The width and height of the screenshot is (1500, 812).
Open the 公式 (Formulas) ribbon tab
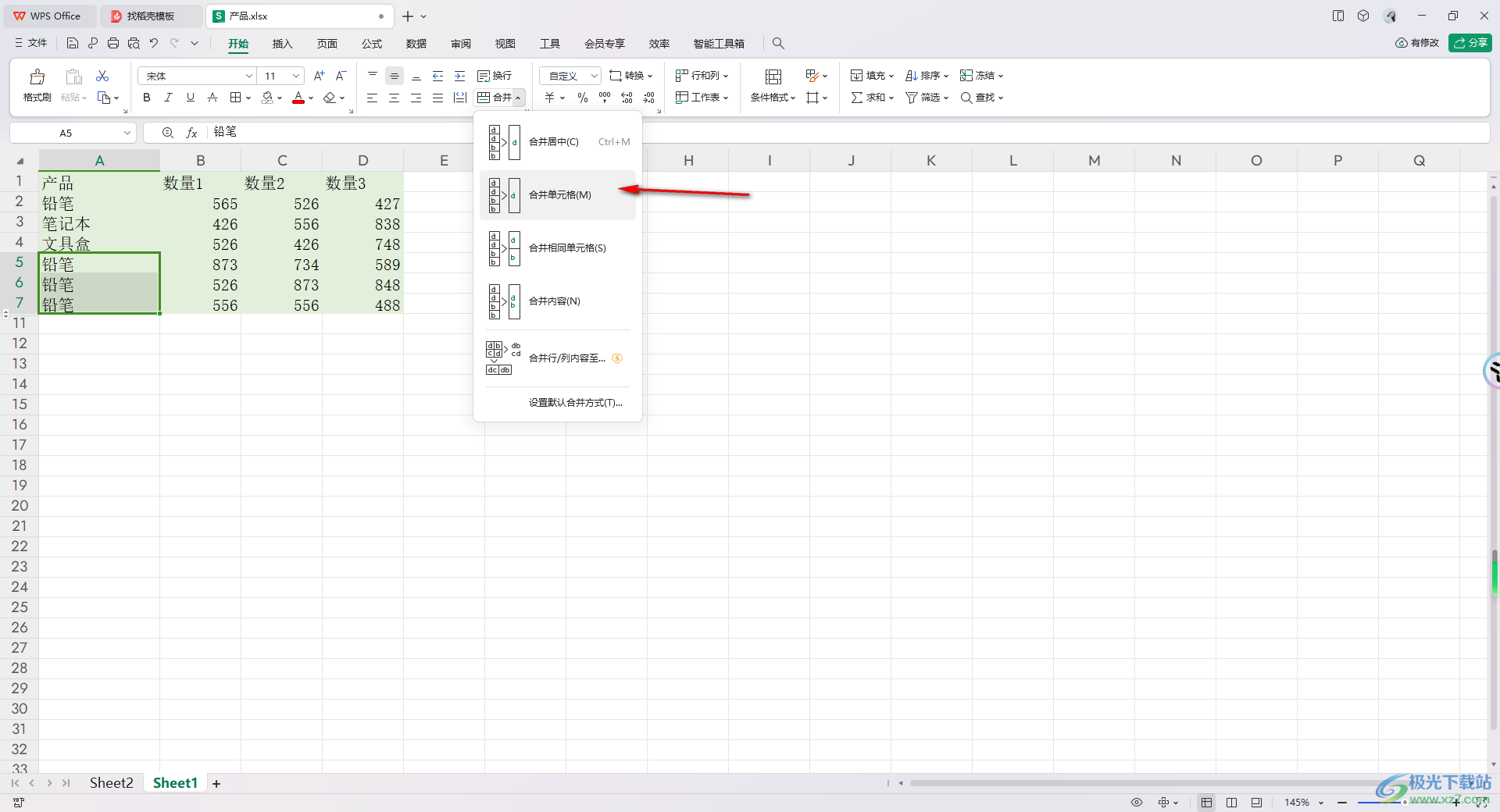coord(372,44)
